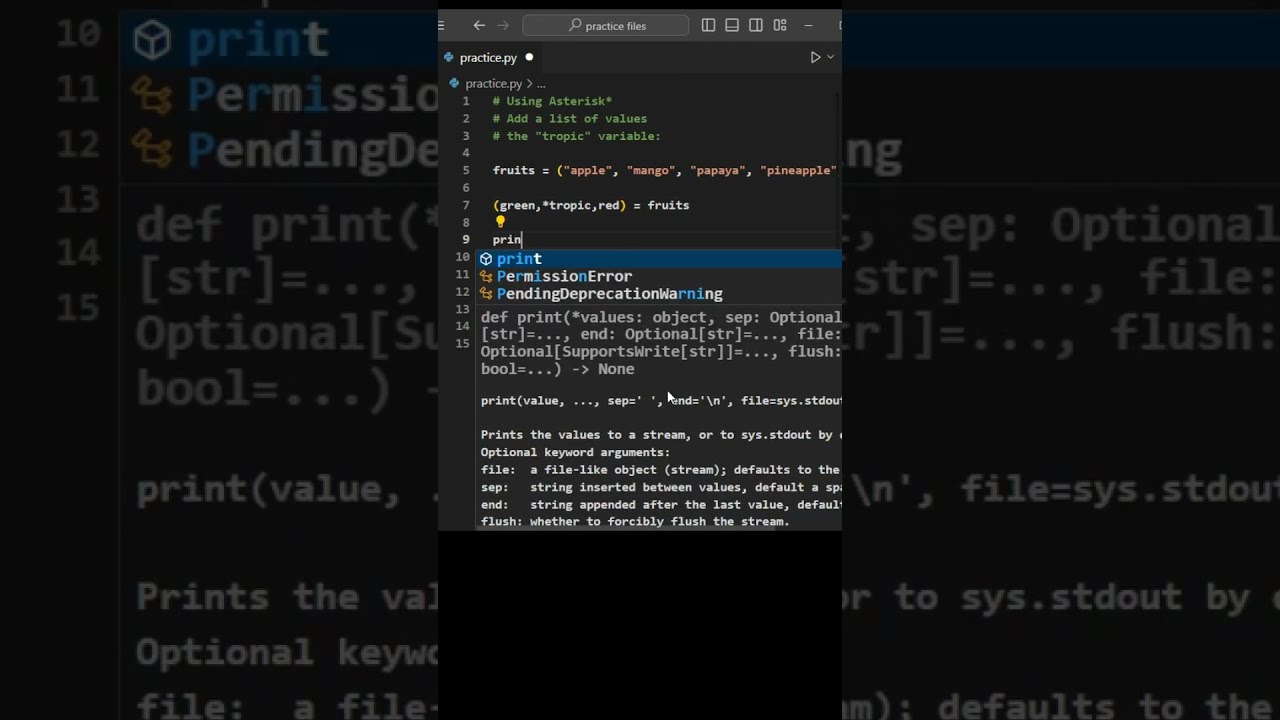Select the practice.py editor tab
Screen dimensions: 1280x720
pyautogui.click(x=490, y=58)
